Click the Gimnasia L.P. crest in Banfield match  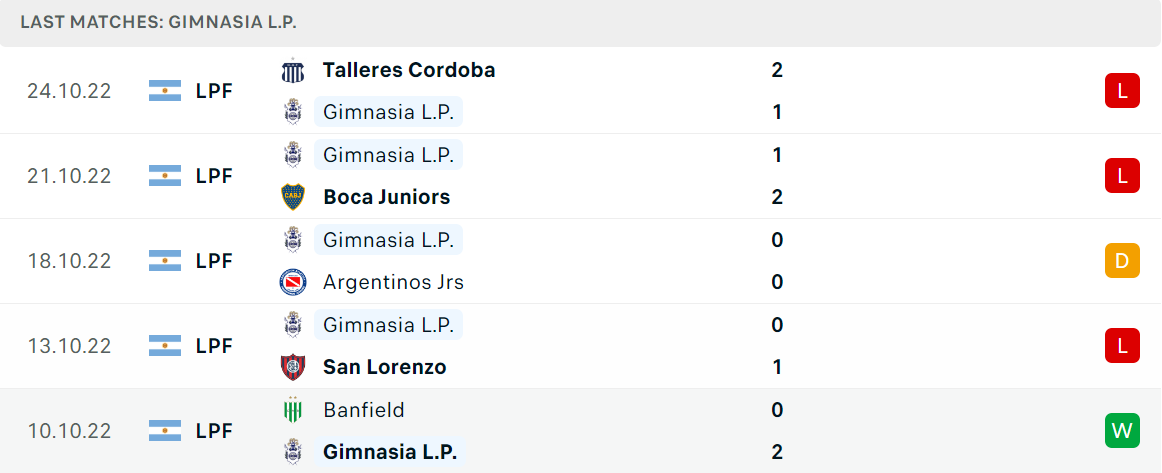coord(293,452)
